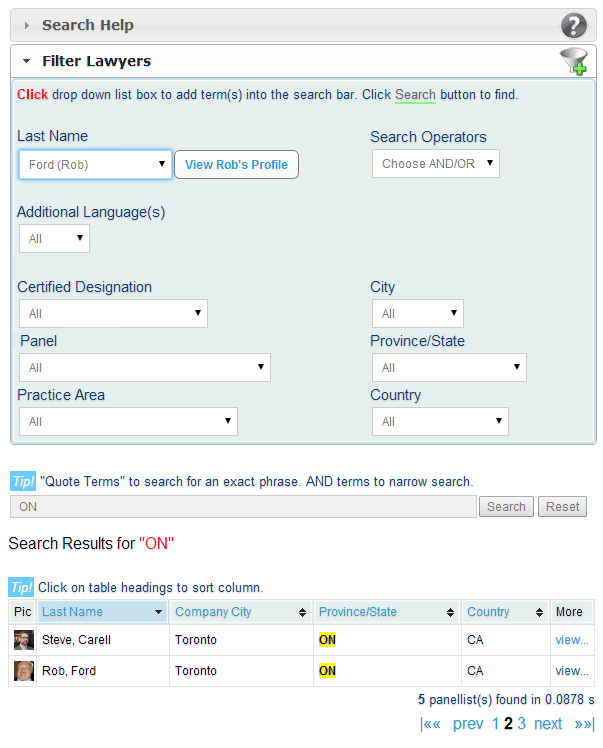This screenshot has width=603, height=748.
Task: Click the search terms input field
Action: [x=243, y=507]
